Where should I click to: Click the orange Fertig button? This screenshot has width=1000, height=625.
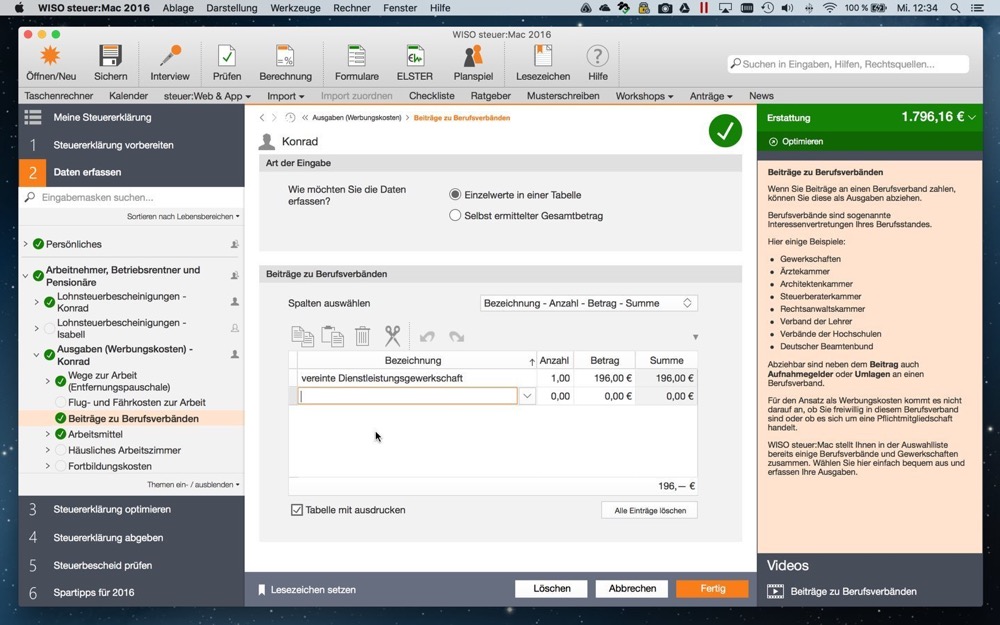pyautogui.click(x=712, y=589)
